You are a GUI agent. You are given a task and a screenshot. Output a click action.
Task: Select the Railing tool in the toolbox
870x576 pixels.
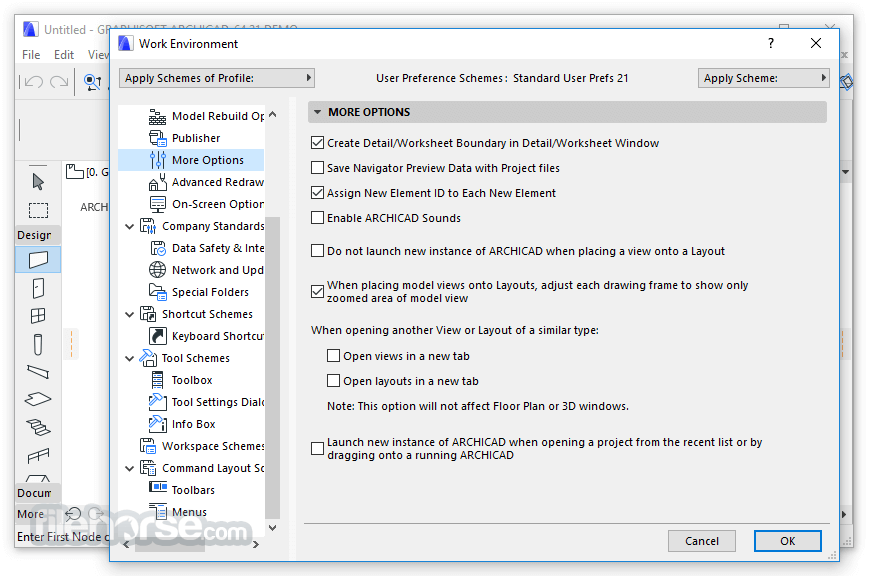[38, 456]
